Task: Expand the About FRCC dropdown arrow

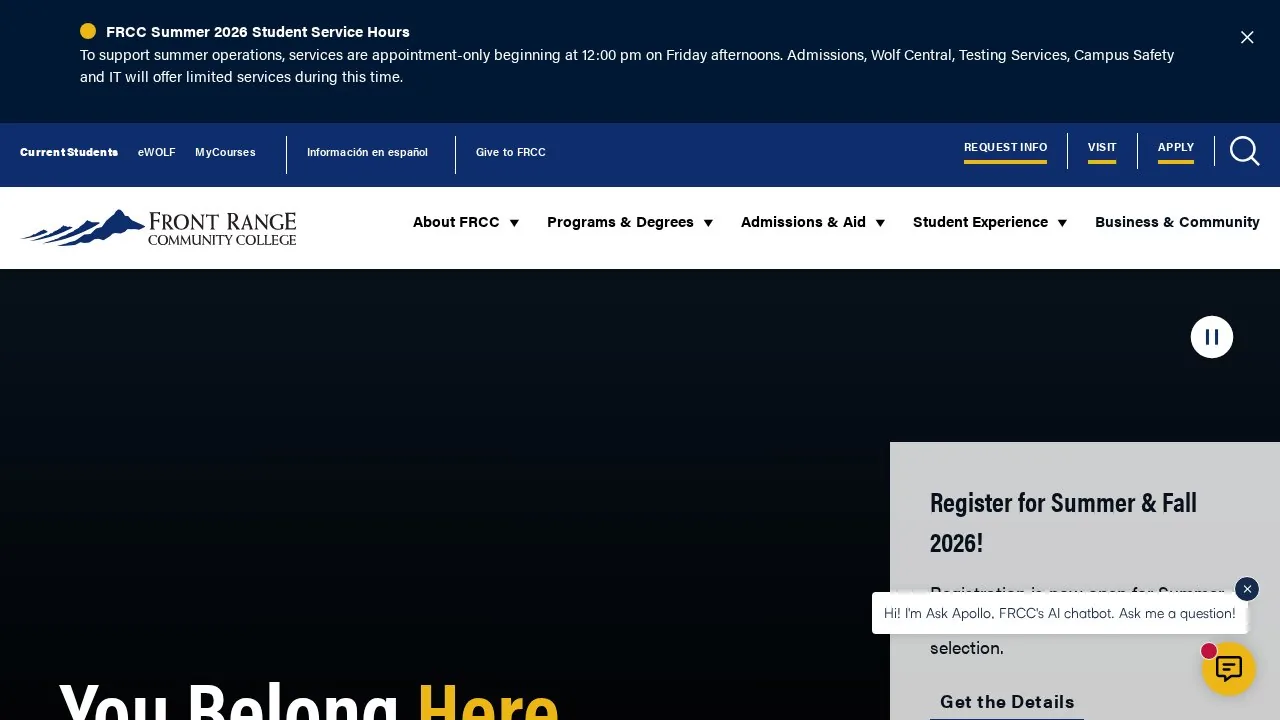Action: coord(514,223)
